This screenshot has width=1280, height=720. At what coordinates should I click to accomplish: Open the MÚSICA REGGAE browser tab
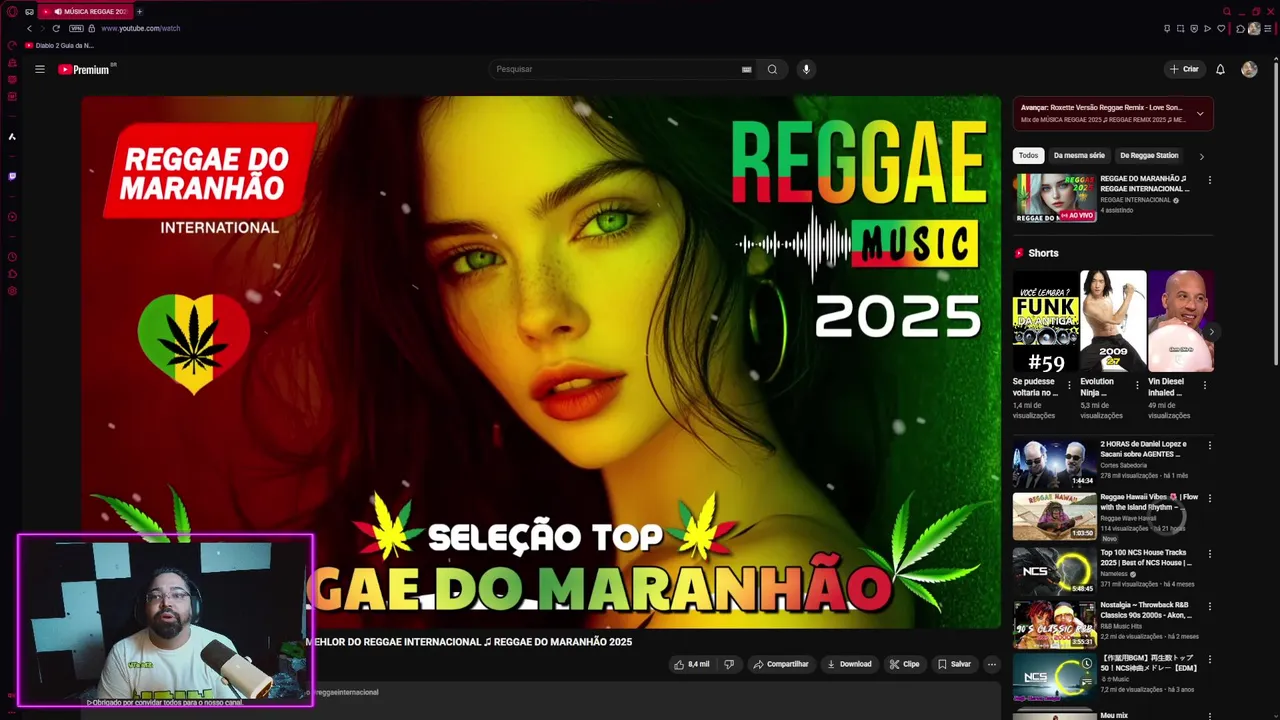tap(88, 11)
